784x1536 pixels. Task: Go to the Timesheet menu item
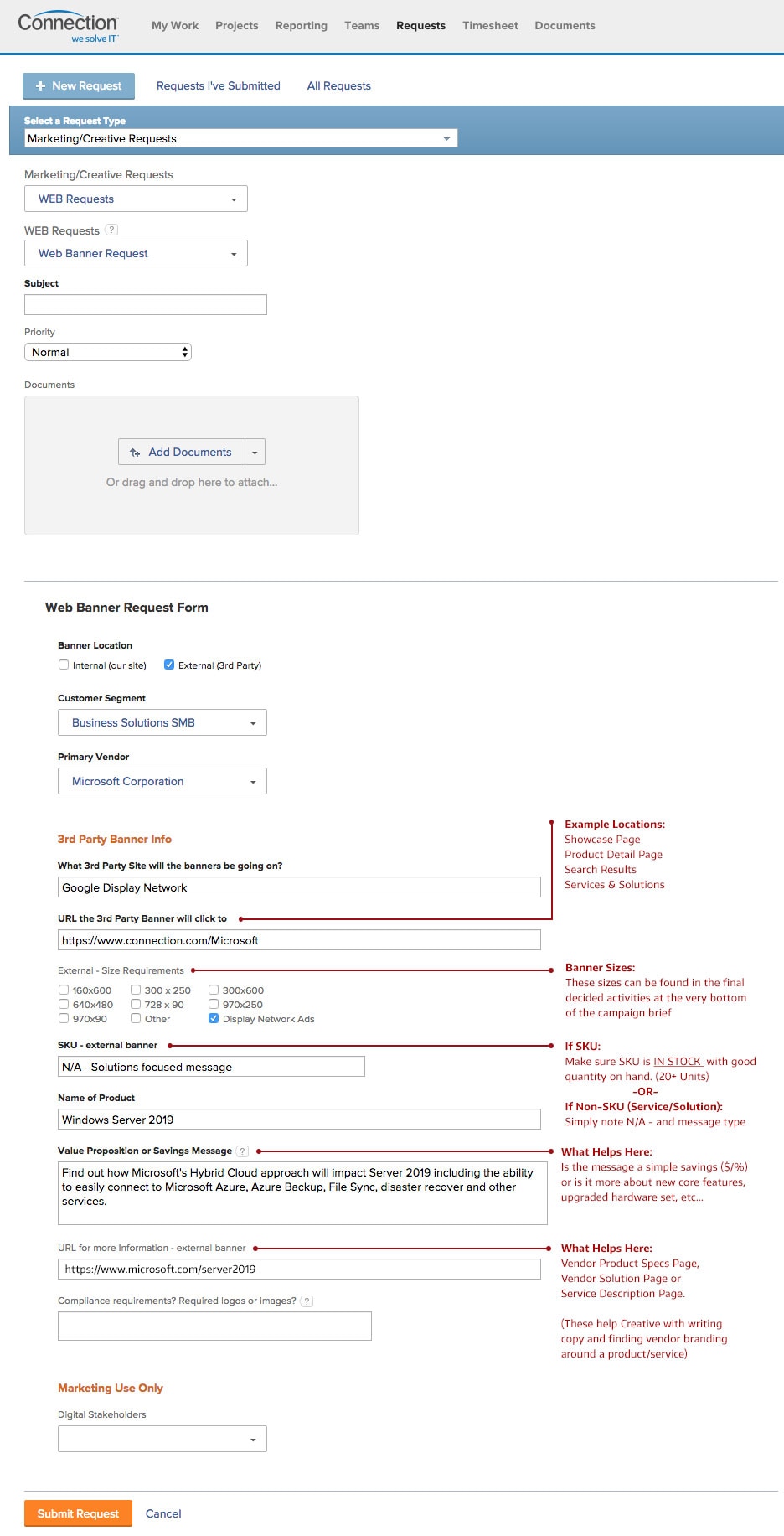[490, 26]
